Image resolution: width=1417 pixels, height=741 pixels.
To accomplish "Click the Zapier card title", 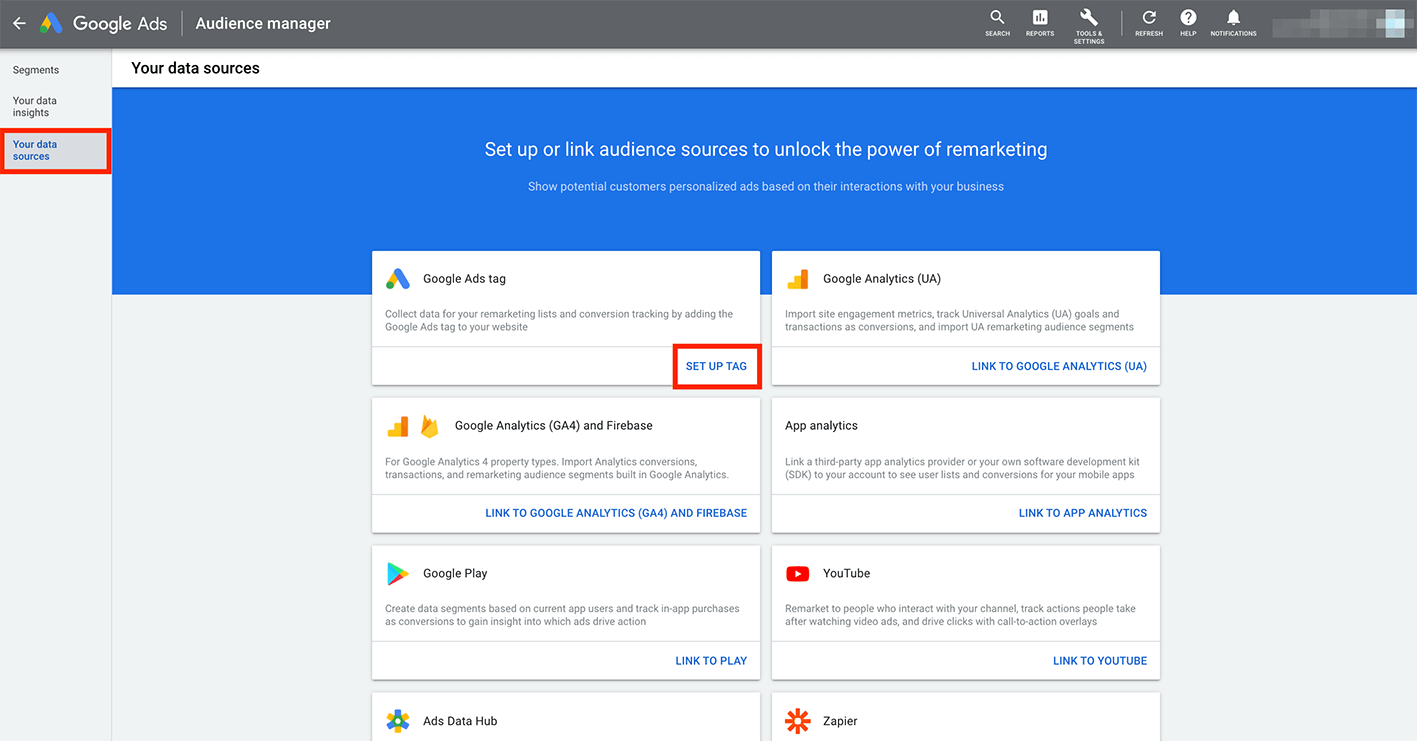I will click(x=840, y=721).
